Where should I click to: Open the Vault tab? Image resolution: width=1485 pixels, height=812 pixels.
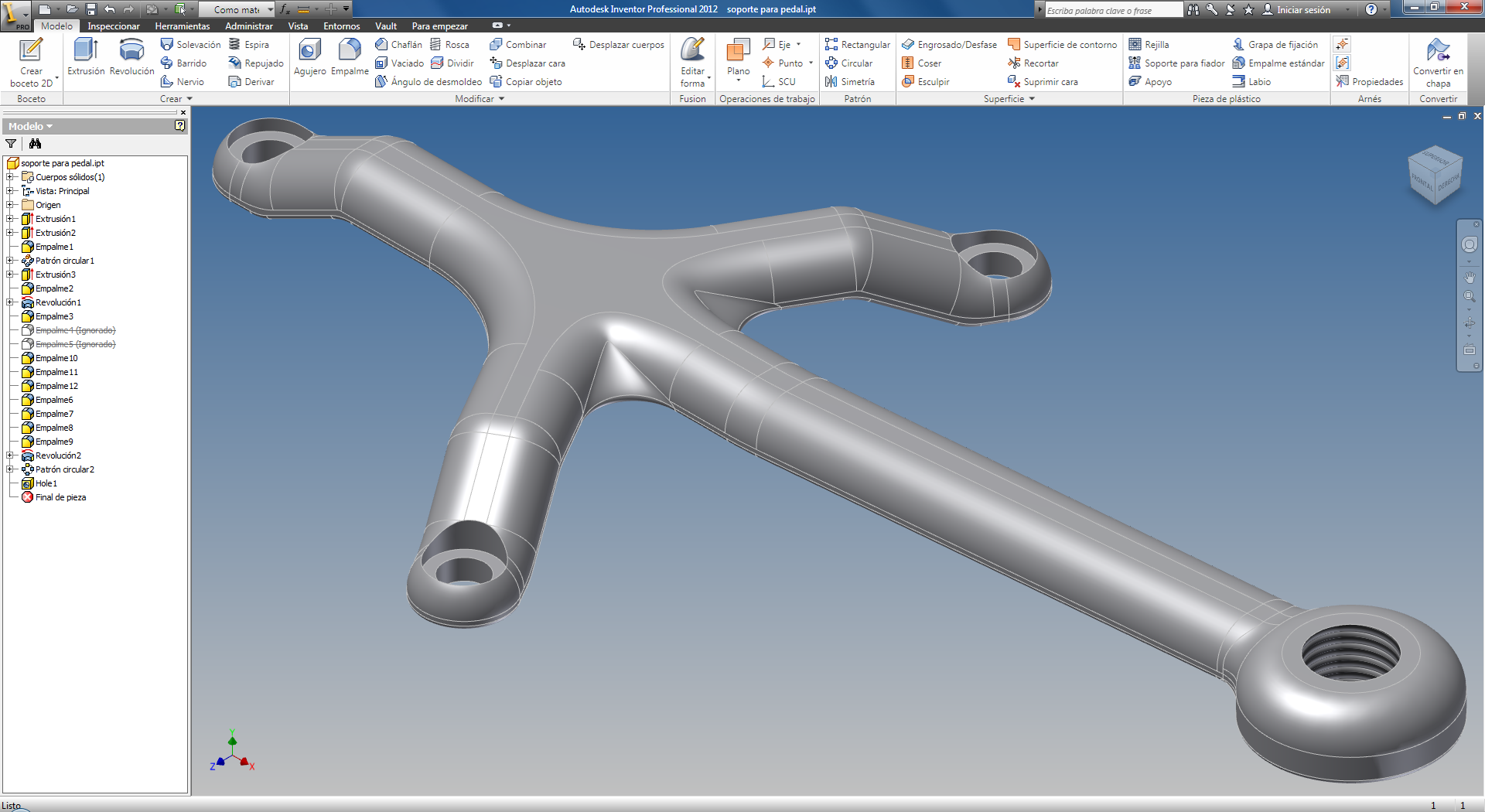pos(386,26)
